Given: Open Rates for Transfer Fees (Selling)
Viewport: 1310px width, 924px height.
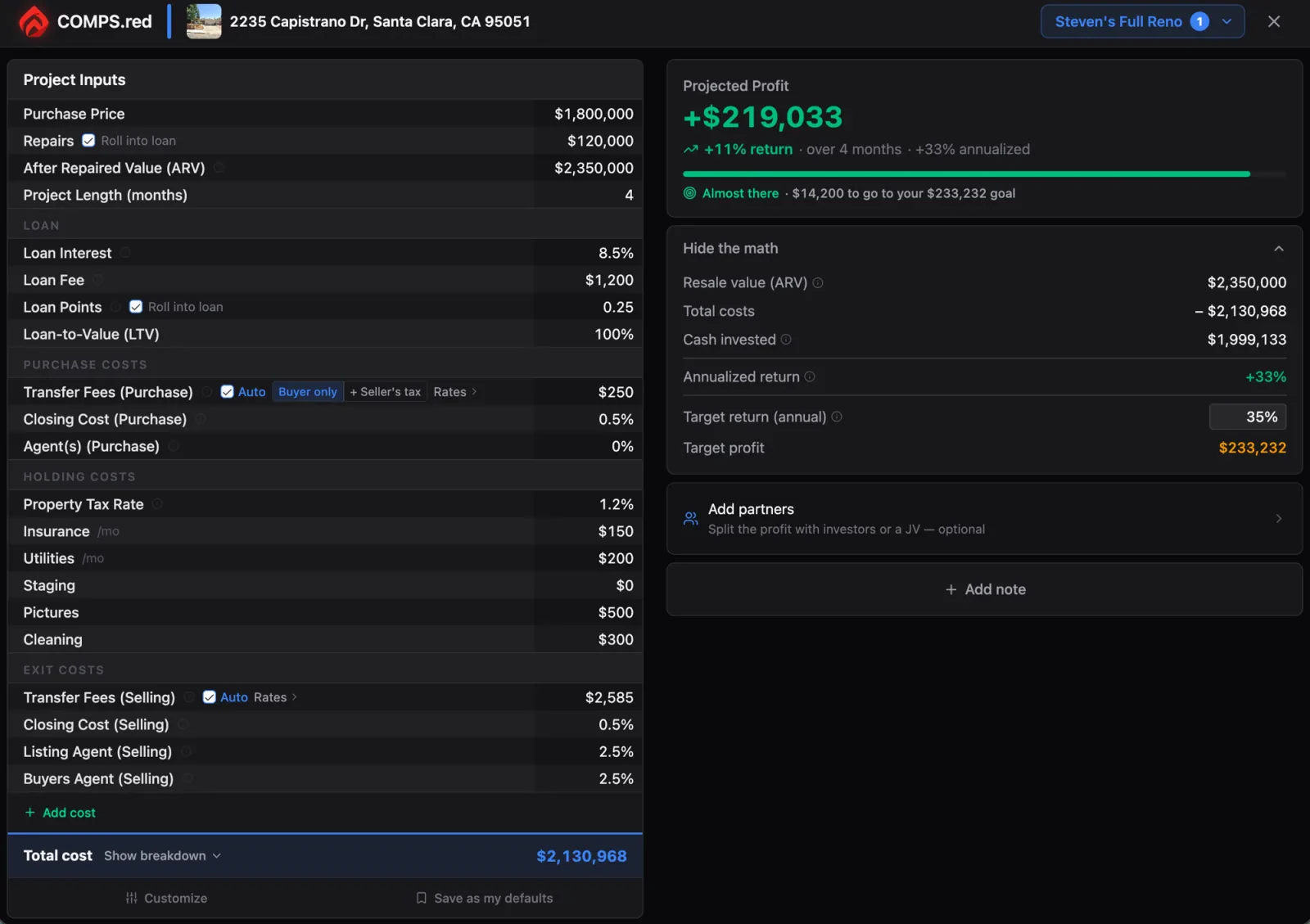Looking at the screenshot, I should click(x=275, y=697).
